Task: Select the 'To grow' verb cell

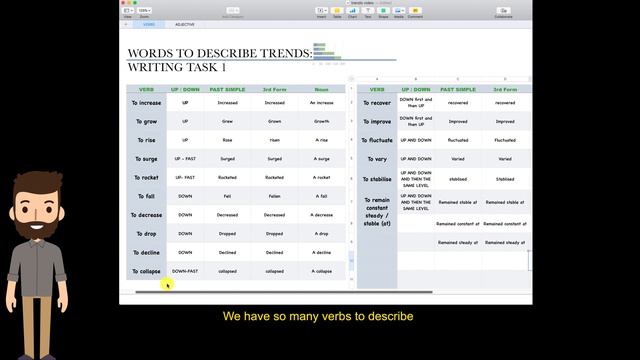Action: coord(146,122)
